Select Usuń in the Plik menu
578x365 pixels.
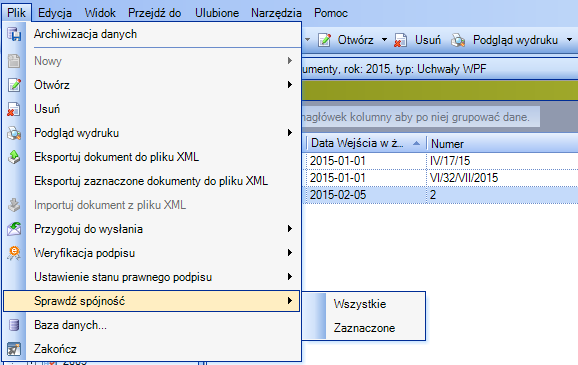coord(152,109)
